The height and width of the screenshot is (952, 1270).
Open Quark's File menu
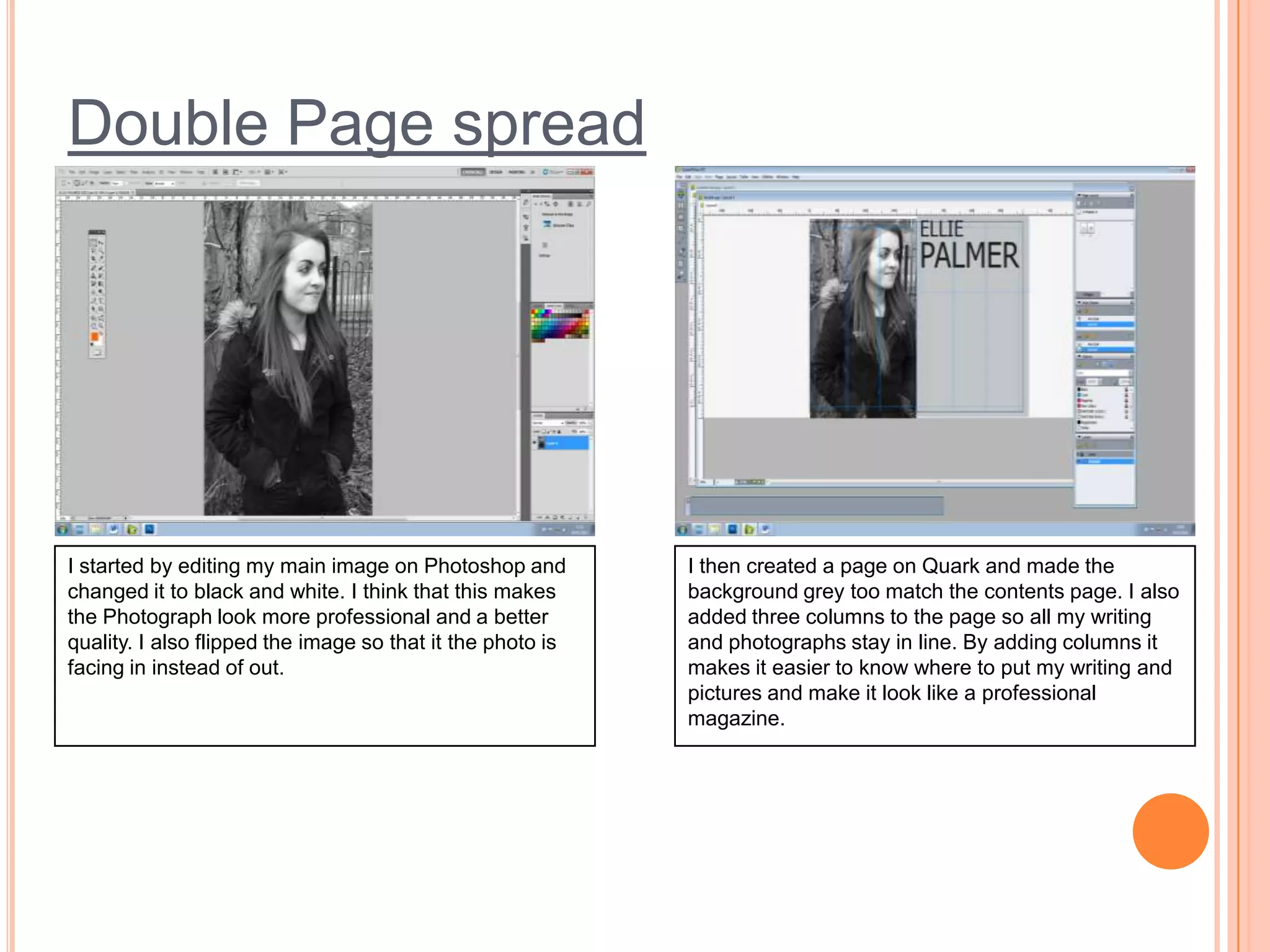pos(680,177)
